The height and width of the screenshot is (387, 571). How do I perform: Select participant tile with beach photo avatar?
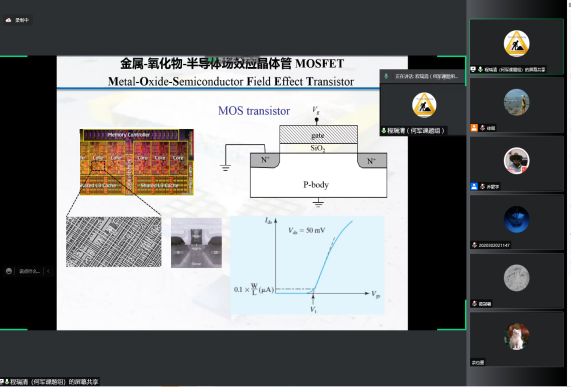pyautogui.click(x=516, y=105)
